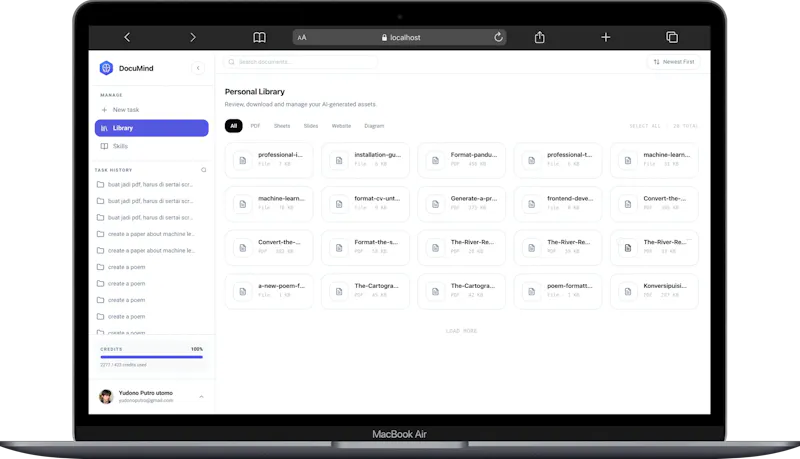Expand the user account menu chevron
Image resolution: width=800 pixels, height=459 pixels.
point(202,396)
